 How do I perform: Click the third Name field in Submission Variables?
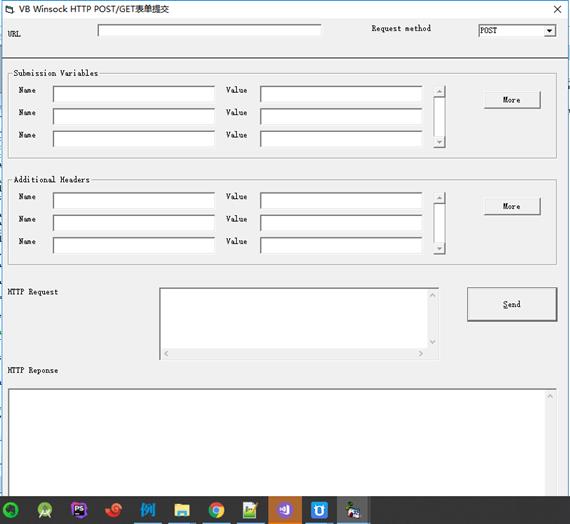pos(134,139)
